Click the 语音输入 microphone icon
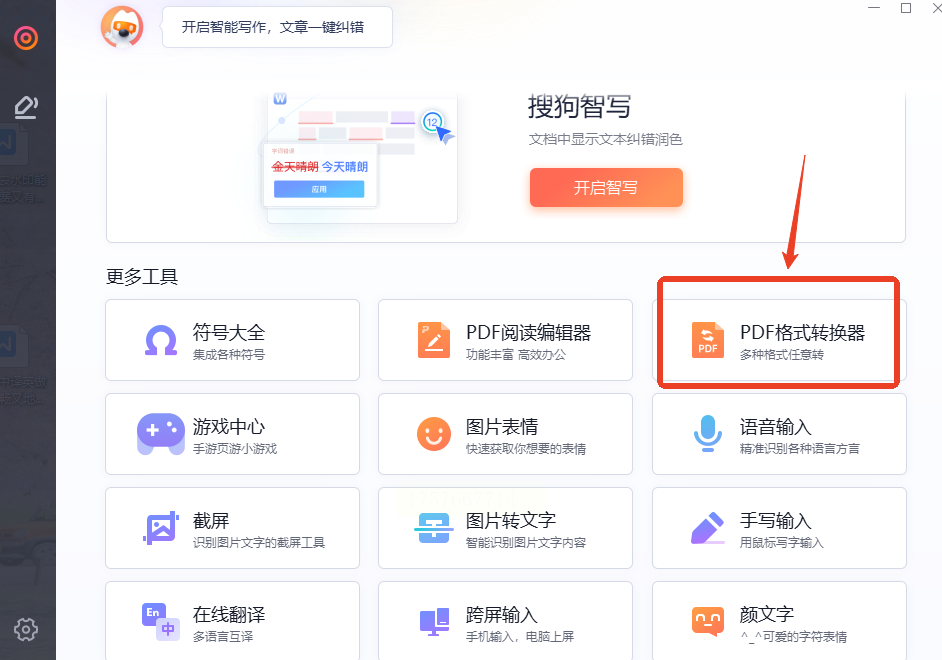Viewport: 942px width, 660px height. coord(708,434)
